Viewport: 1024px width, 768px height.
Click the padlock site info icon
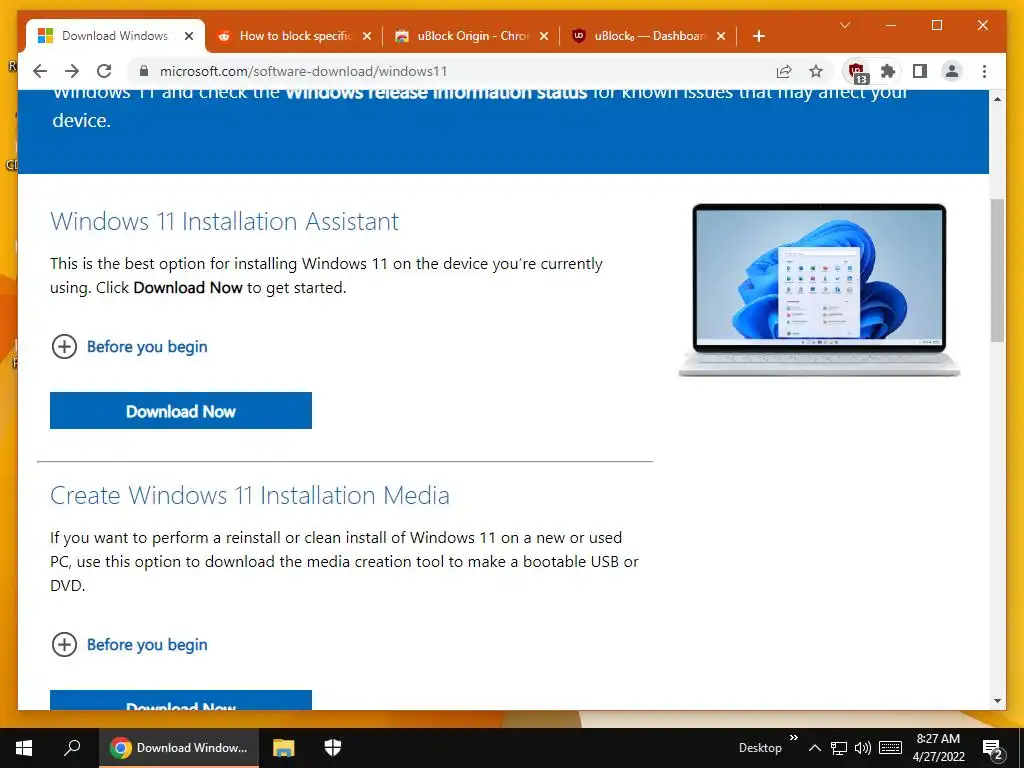(144, 71)
